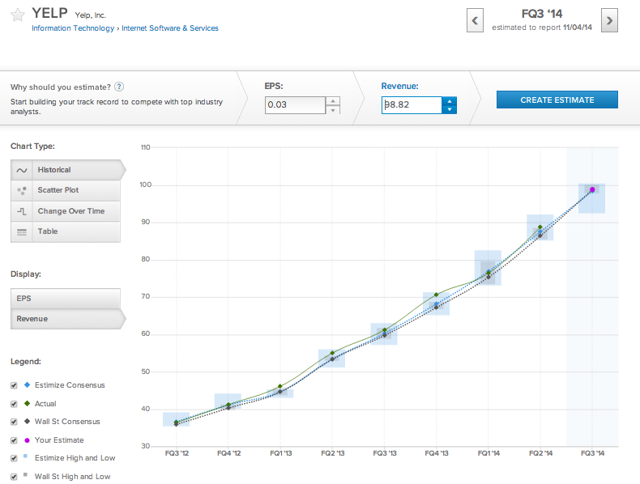
Task: Display Revenue data in the chart
Action: (x=68, y=319)
